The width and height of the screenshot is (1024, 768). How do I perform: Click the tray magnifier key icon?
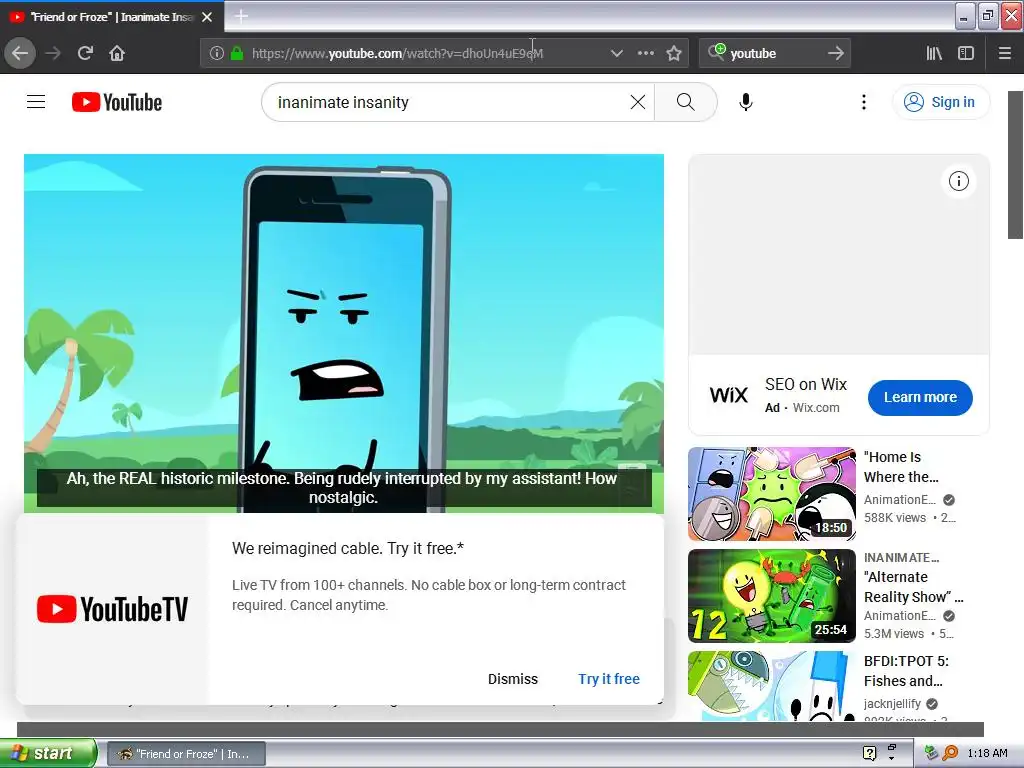click(x=950, y=753)
